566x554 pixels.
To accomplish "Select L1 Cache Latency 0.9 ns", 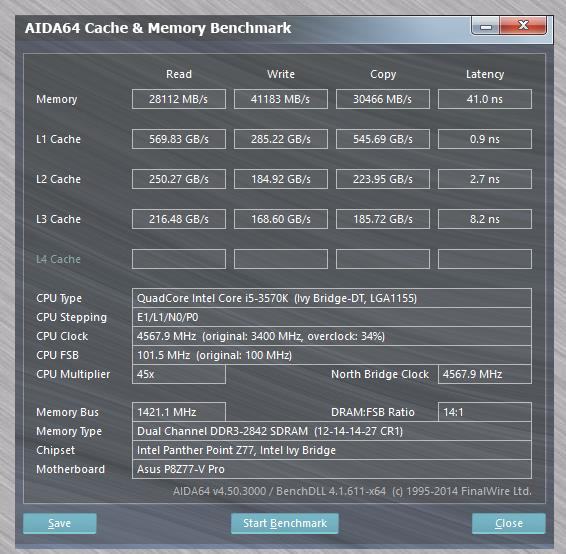I will (x=485, y=139).
